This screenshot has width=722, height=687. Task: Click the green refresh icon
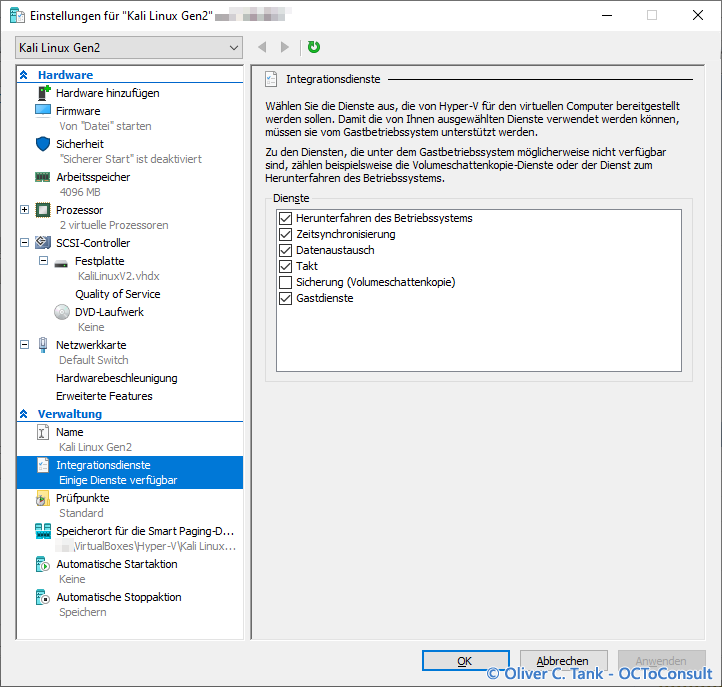click(314, 47)
